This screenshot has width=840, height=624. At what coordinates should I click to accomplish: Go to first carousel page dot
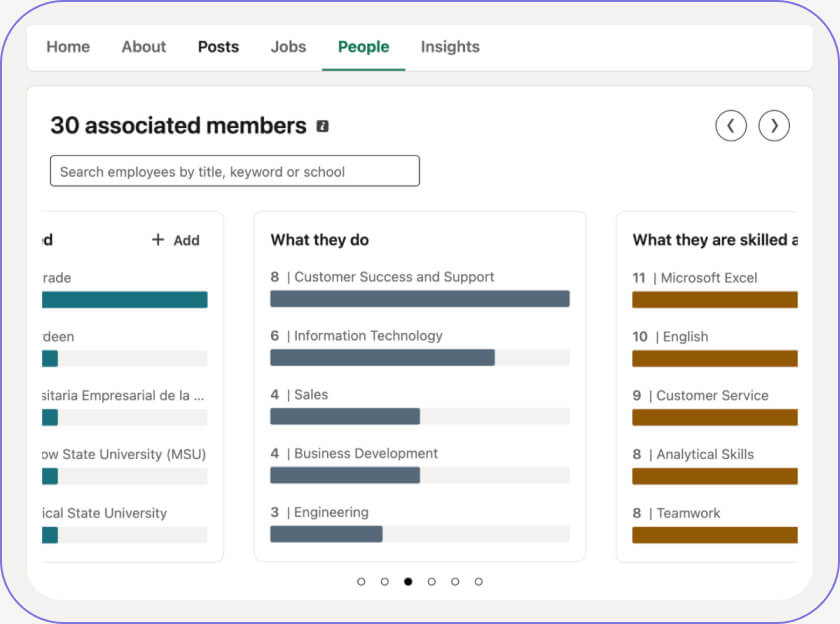click(361, 582)
